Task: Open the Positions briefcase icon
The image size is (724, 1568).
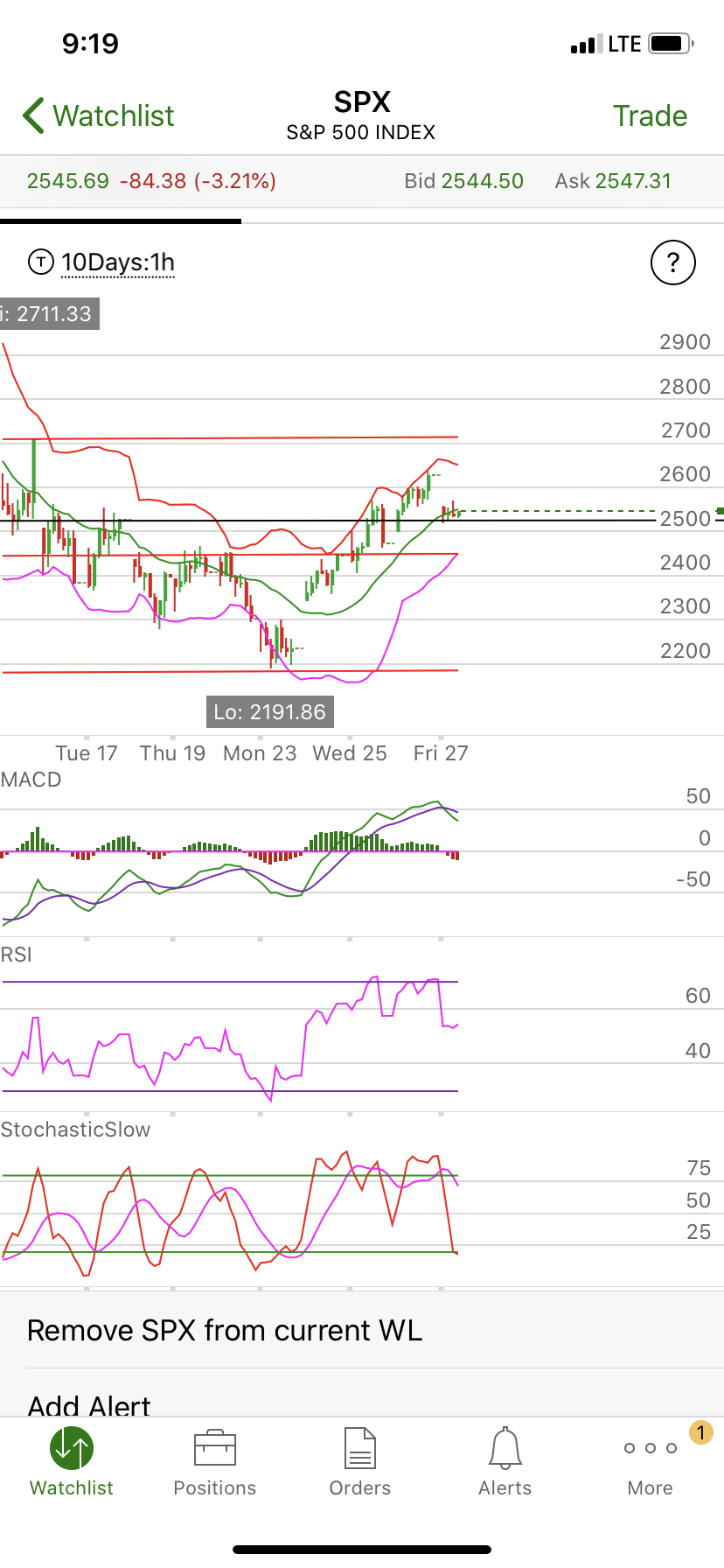Action: pyautogui.click(x=215, y=1448)
